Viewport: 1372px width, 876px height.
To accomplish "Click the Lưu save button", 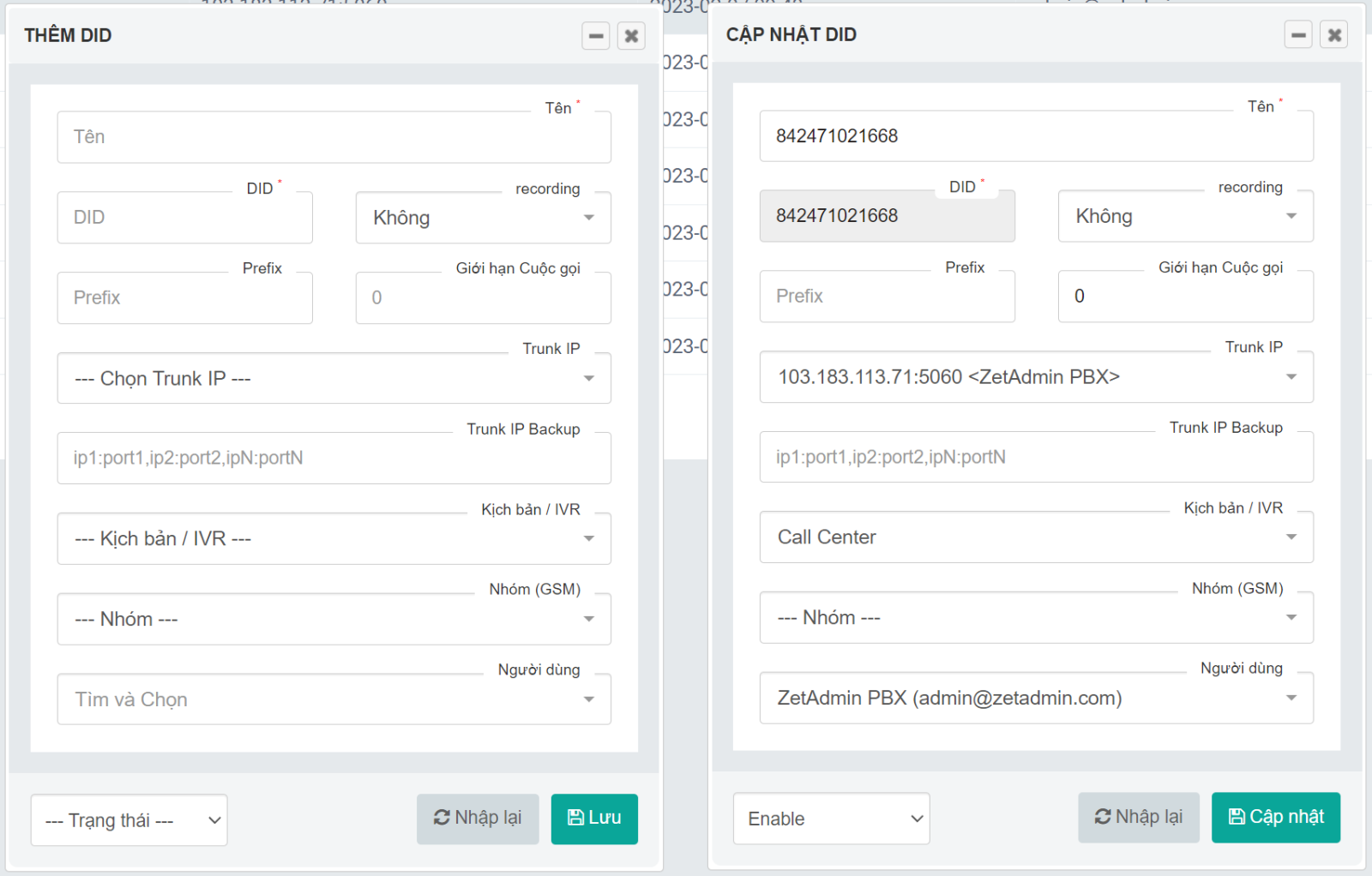I will 594,819.
